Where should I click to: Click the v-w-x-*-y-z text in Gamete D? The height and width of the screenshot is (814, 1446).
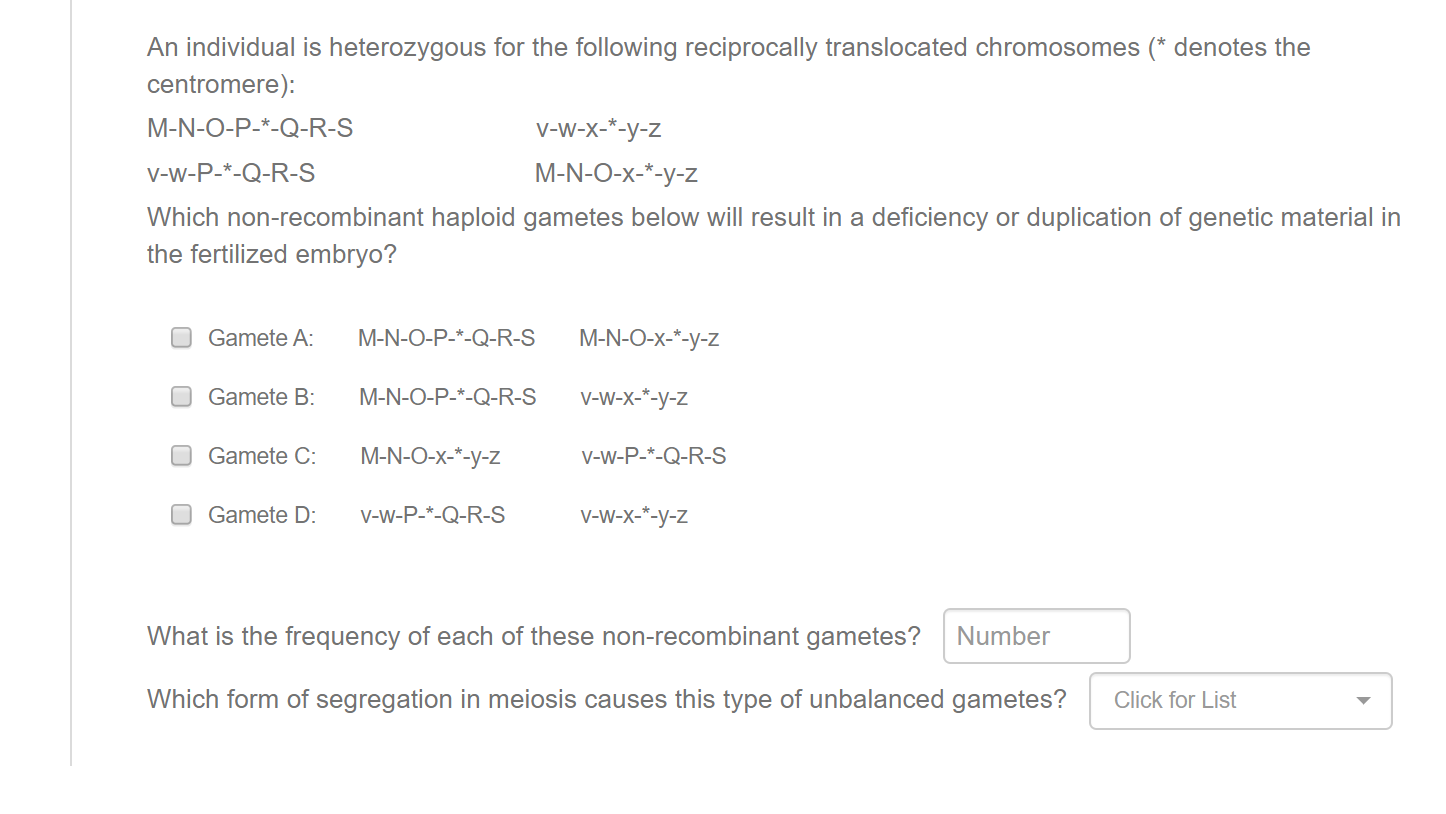click(x=633, y=515)
